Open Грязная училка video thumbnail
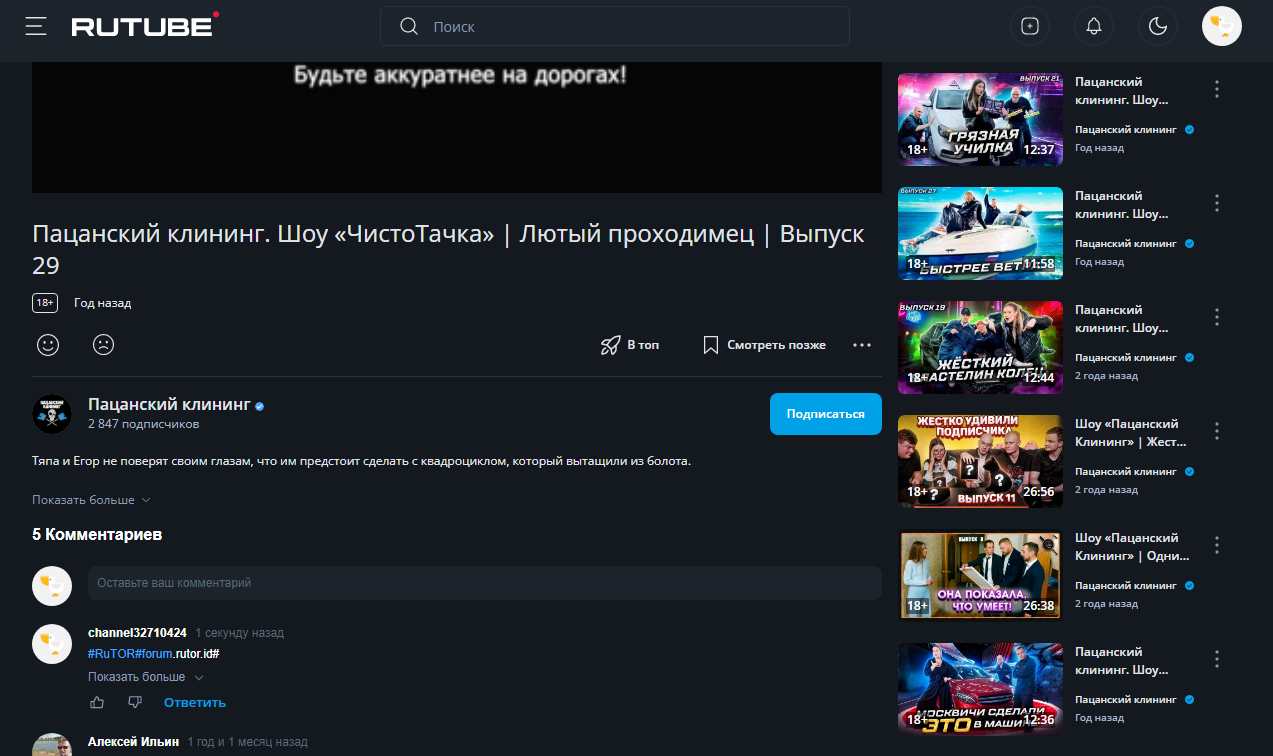The width and height of the screenshot is (1273, 756). click(x=980, y=120)
